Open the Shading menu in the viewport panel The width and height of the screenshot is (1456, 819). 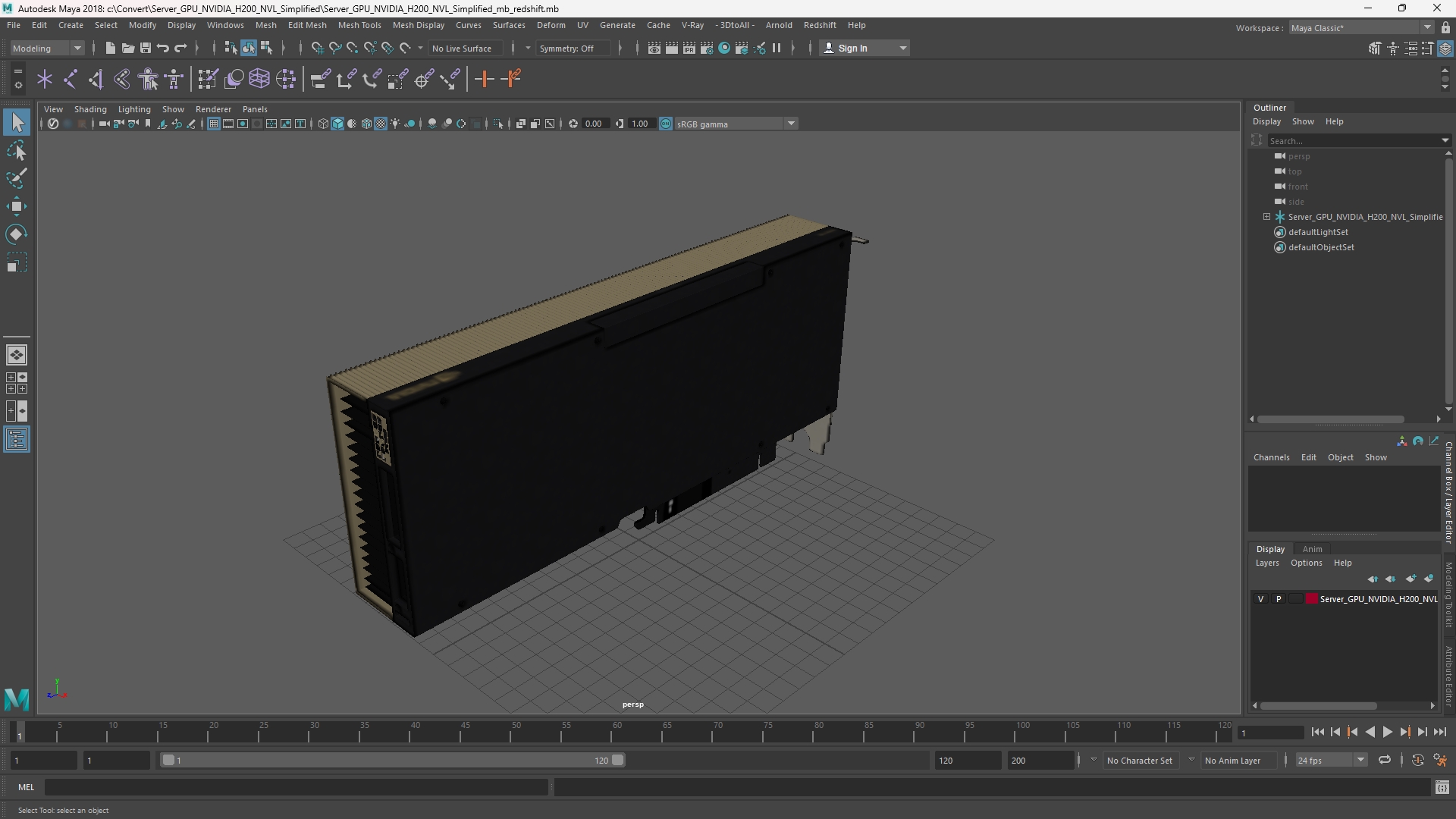pyautogui.click(x=90, y=109)
